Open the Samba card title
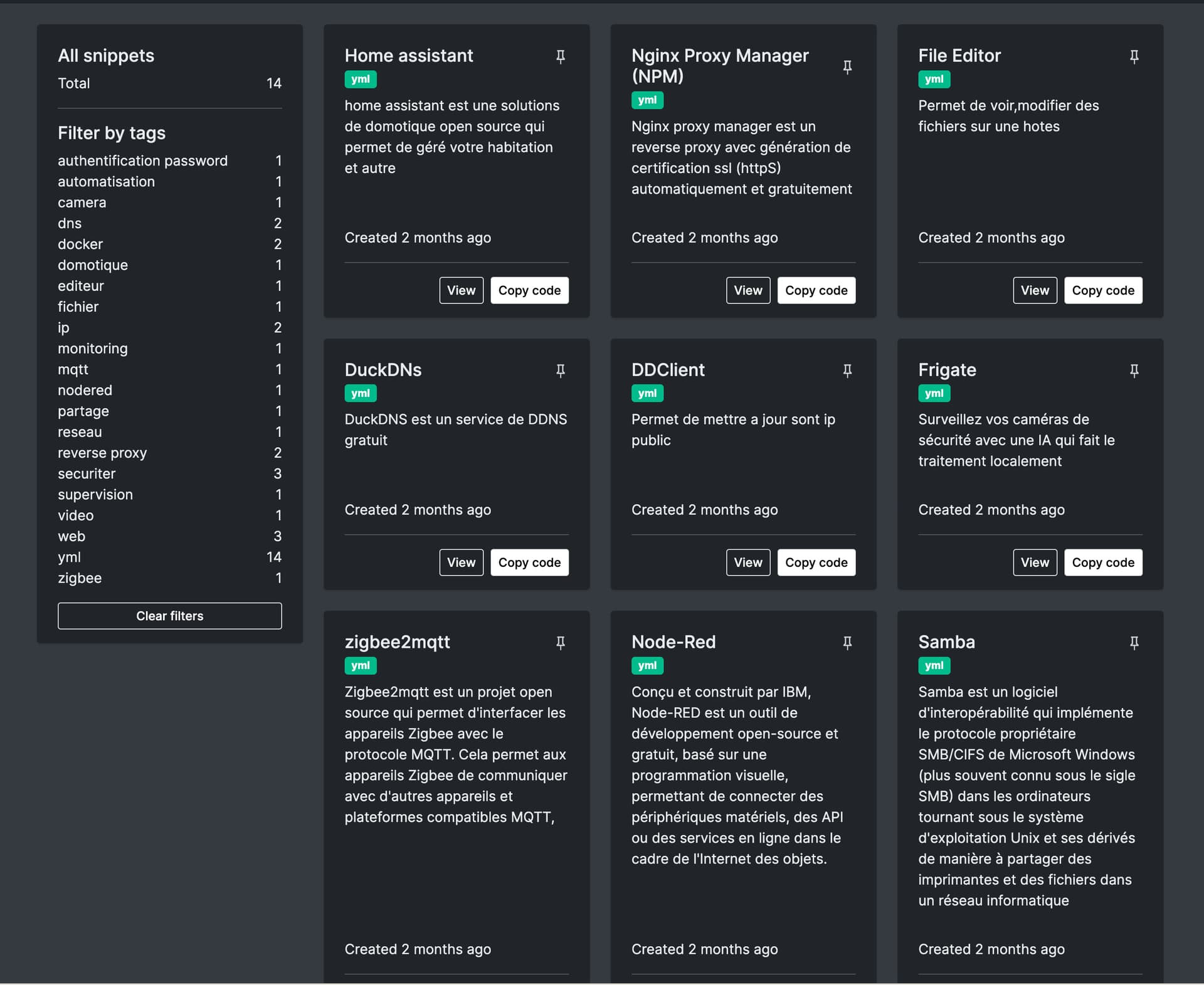 pyautogui.click(x=946, y=642)
